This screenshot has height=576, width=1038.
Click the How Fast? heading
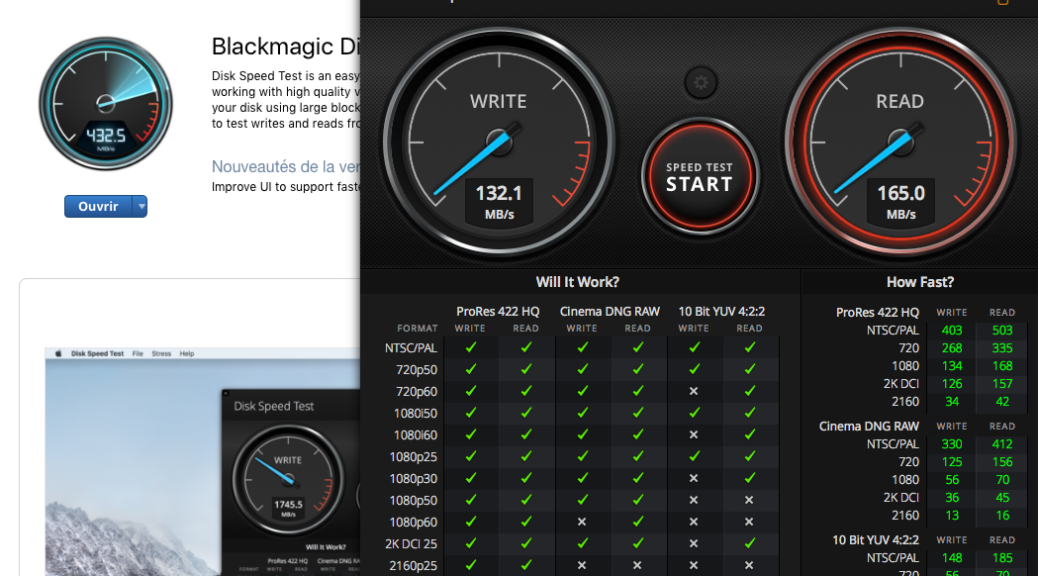click(920, 282)
